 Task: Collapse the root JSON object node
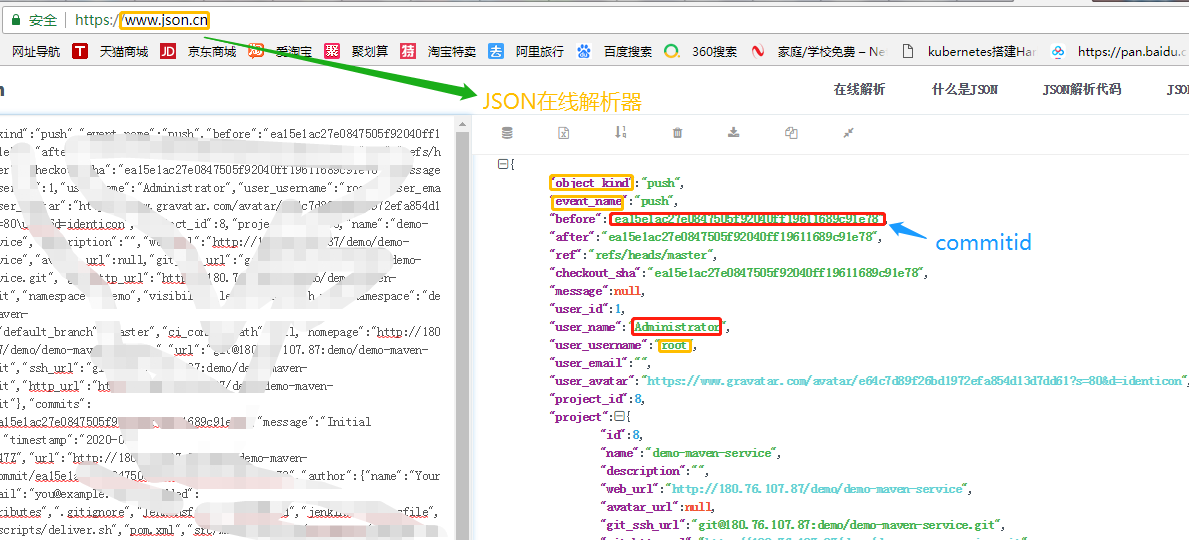502,164
